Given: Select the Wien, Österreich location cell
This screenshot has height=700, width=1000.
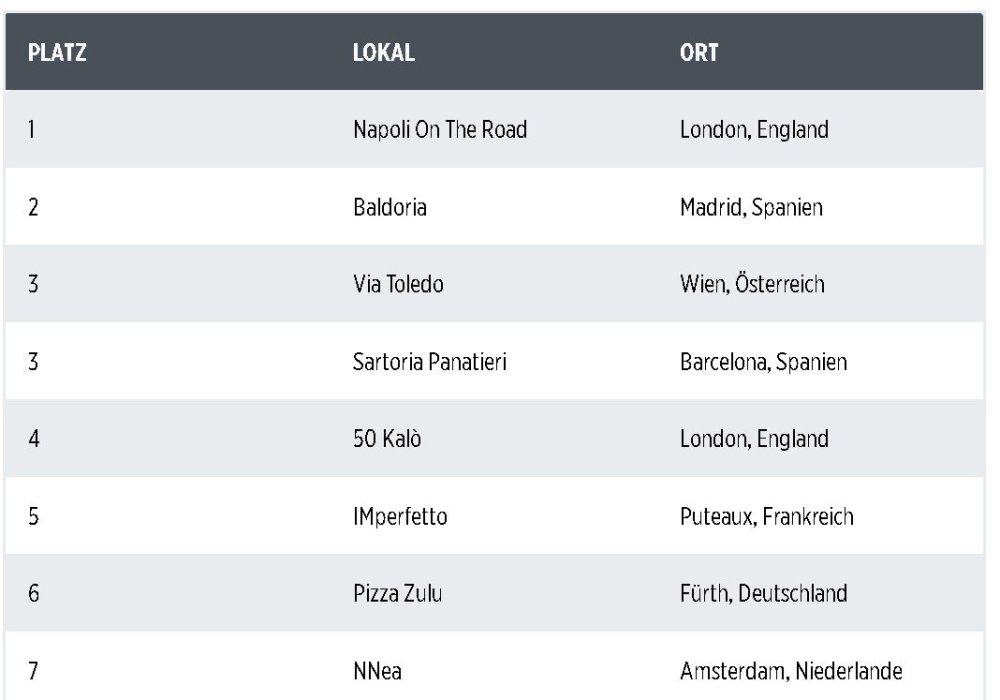Looking at the screenshot, I should [752, 284].
